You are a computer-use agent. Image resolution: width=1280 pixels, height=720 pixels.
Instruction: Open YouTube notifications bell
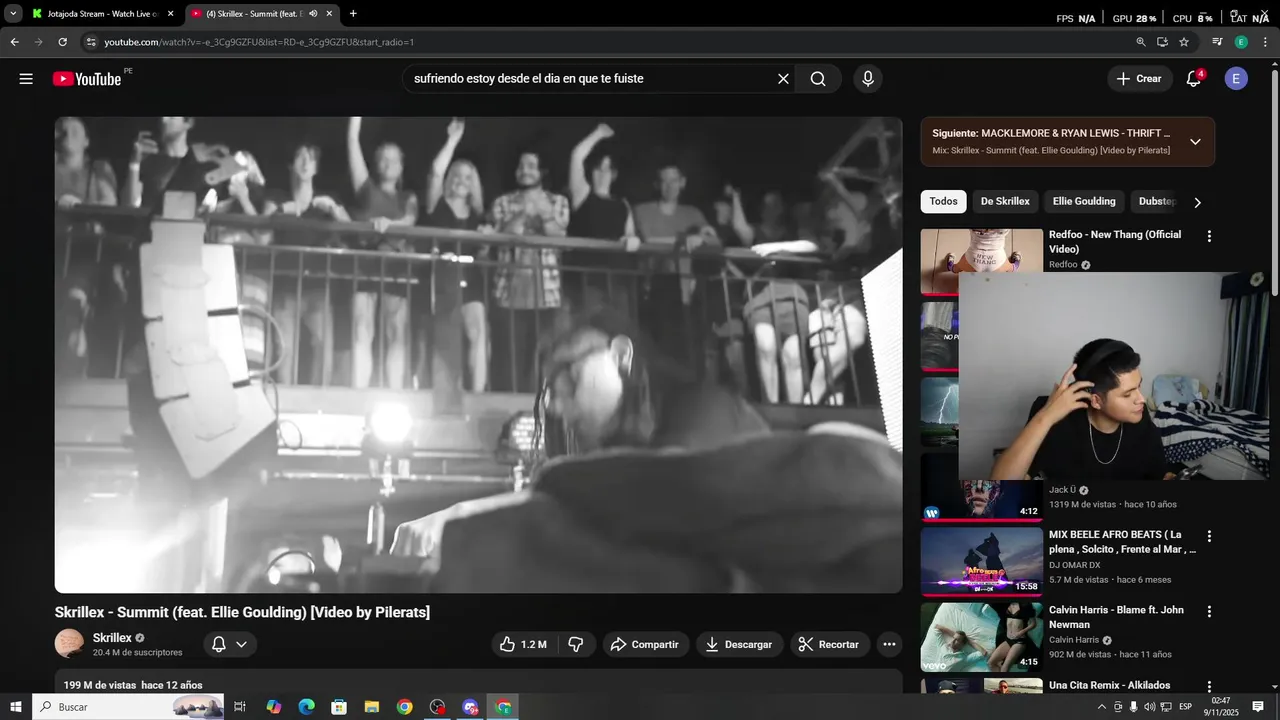coord(1193,79)
